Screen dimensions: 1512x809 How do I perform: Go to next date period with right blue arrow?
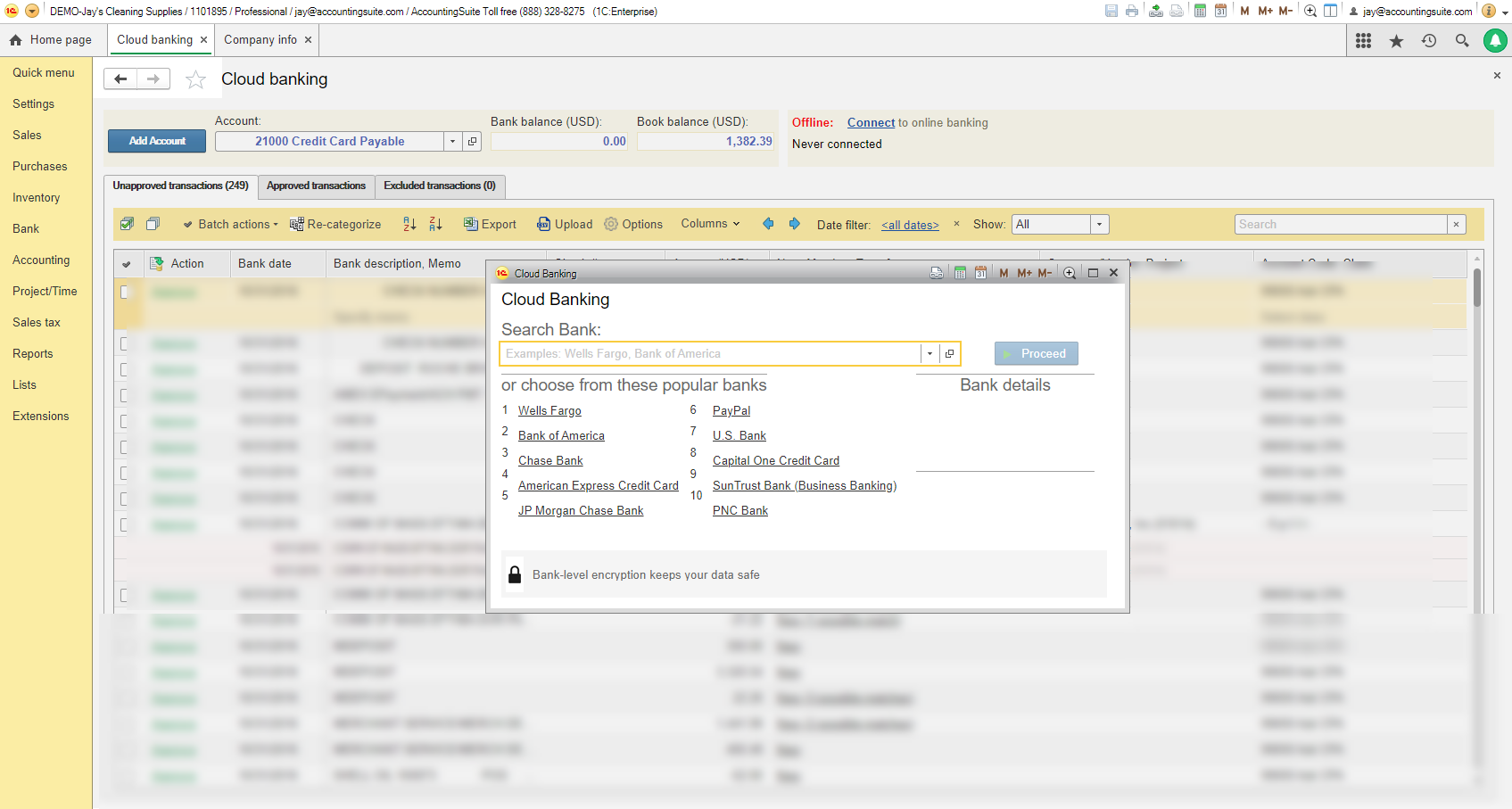[x=794, y=224]
